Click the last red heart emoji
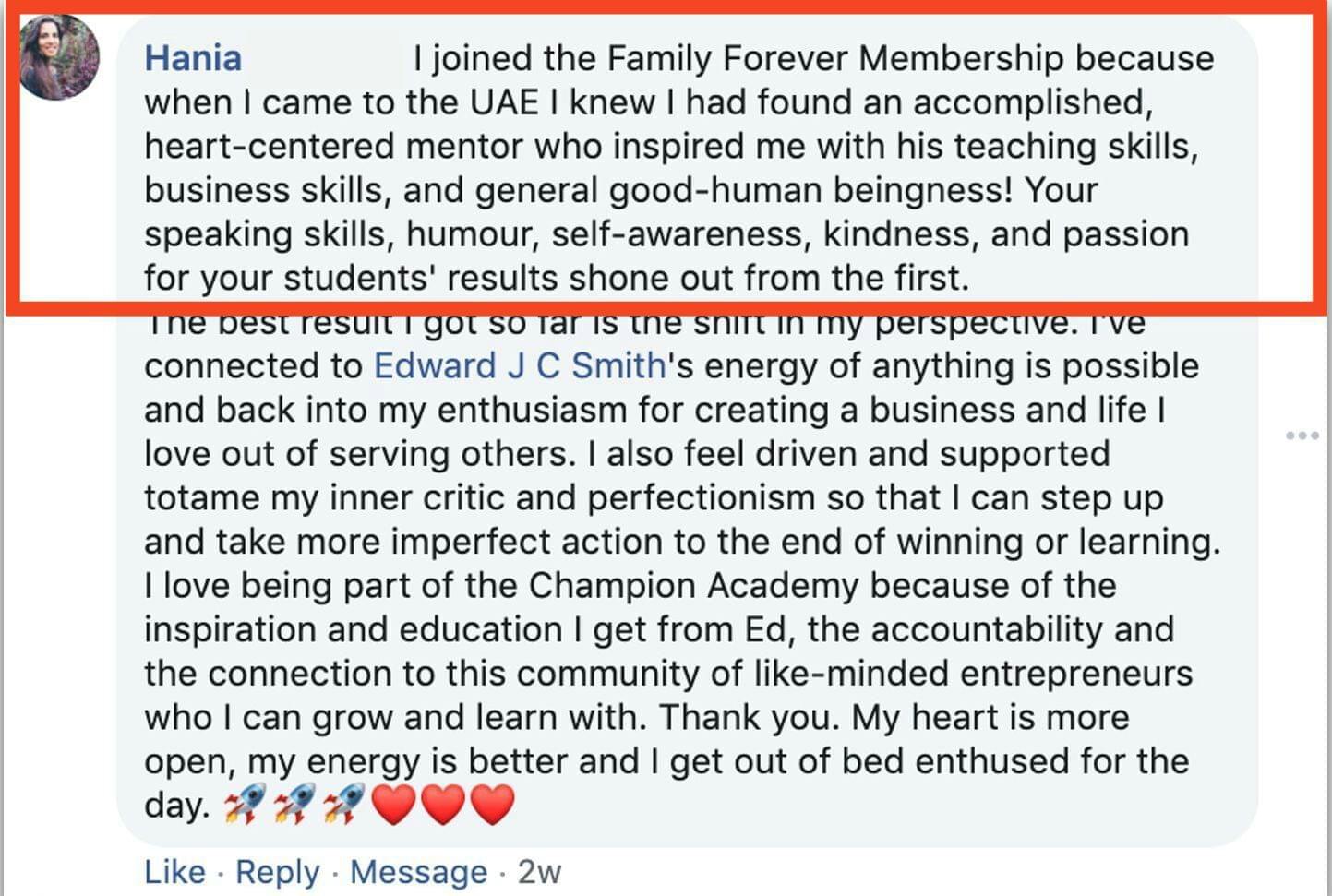The width and height of the screenshot is (1332, 896). pyautogui.click(x=492, y=805)
